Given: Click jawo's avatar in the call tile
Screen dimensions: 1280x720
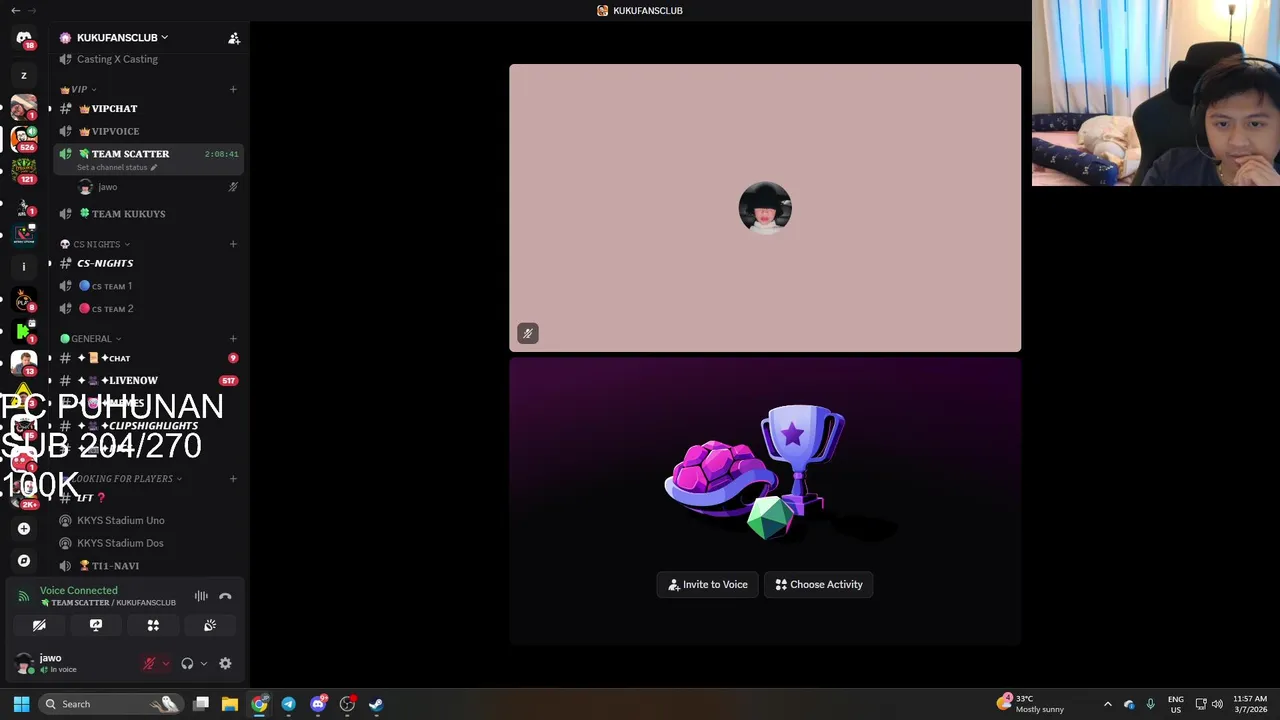Looking at the screenshot, I should 765,208.
